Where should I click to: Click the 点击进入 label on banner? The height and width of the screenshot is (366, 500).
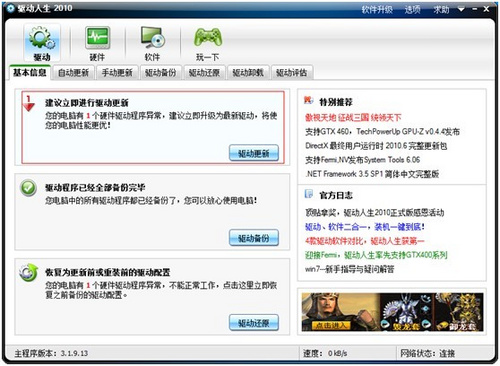[331, 325]
